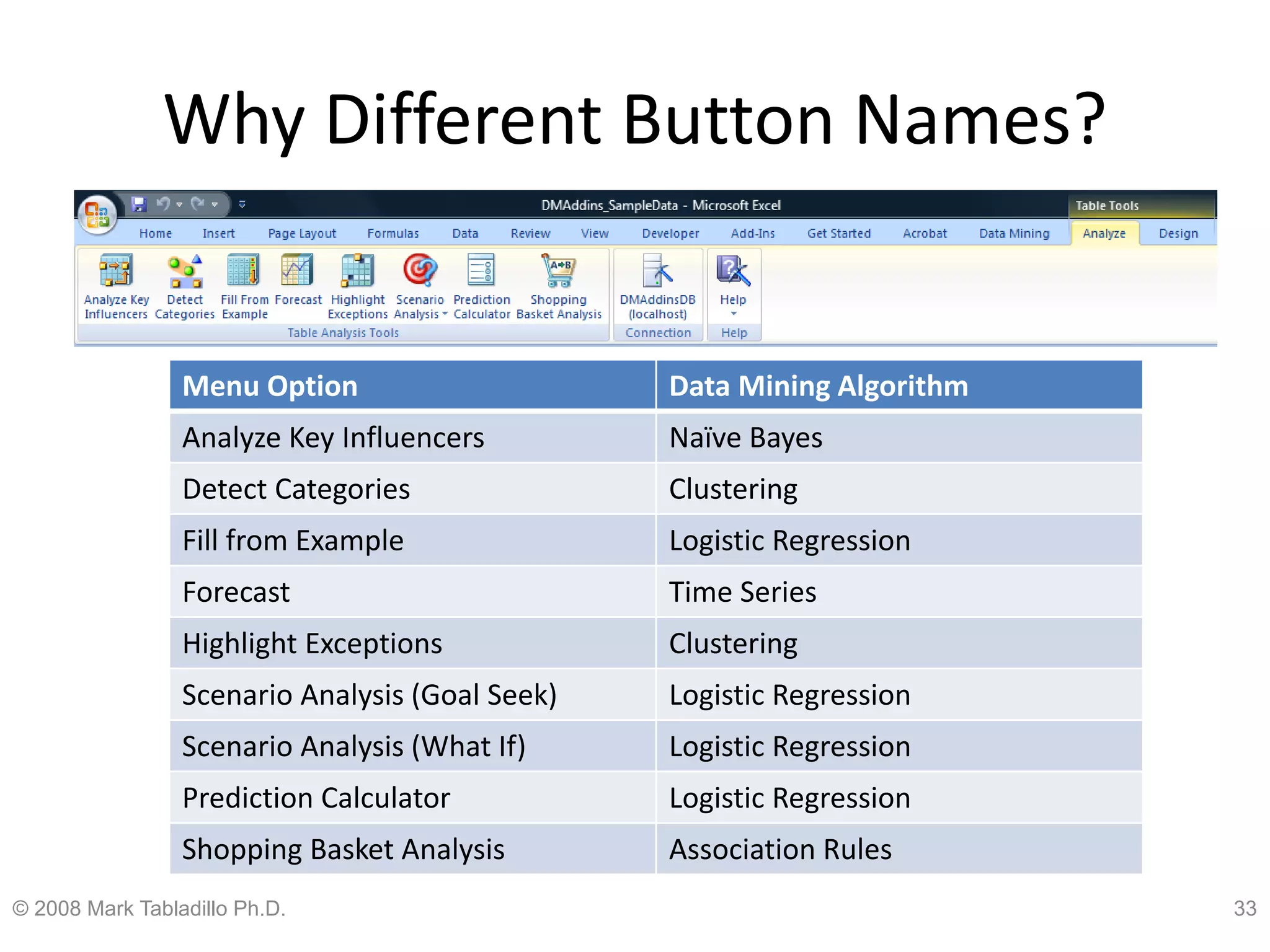Save the workbook with the floppy icon
The width and height of the screenshot is (1270, 952).
point(138,204)
